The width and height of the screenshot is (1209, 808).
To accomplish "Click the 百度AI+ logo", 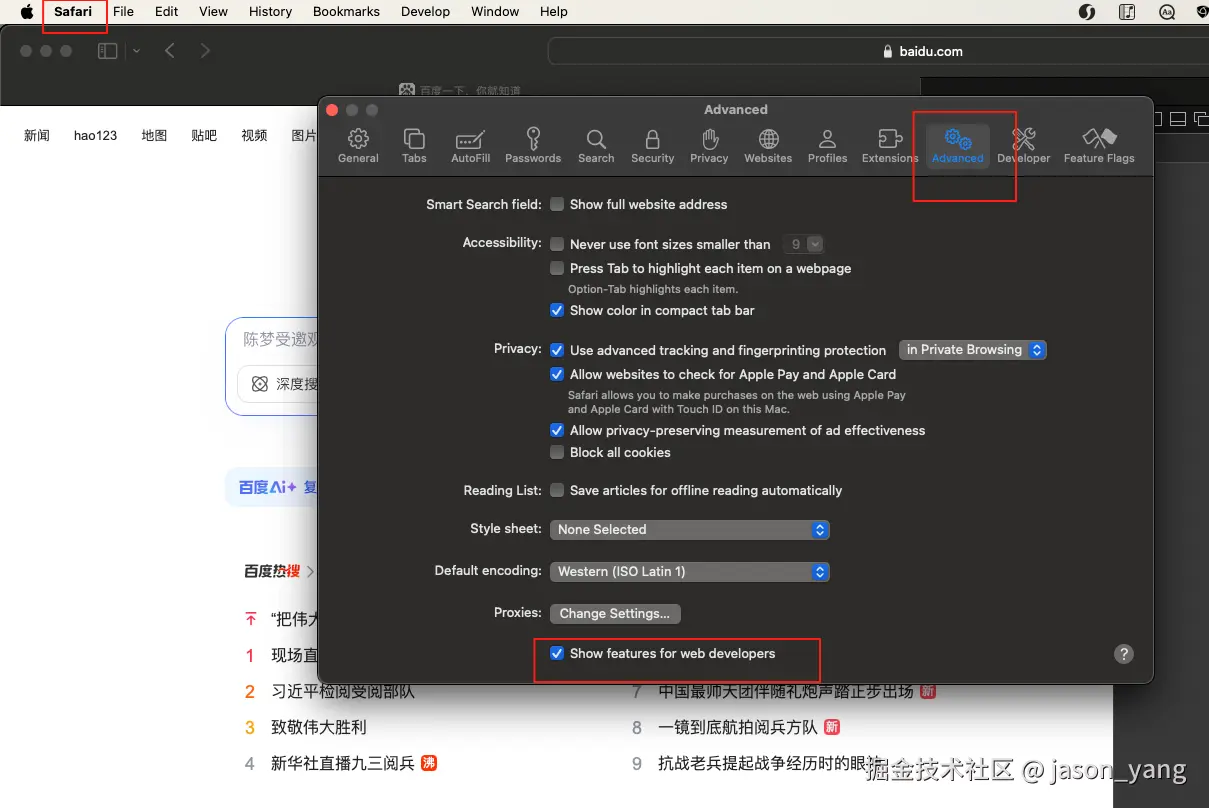I will click(267, 487).
